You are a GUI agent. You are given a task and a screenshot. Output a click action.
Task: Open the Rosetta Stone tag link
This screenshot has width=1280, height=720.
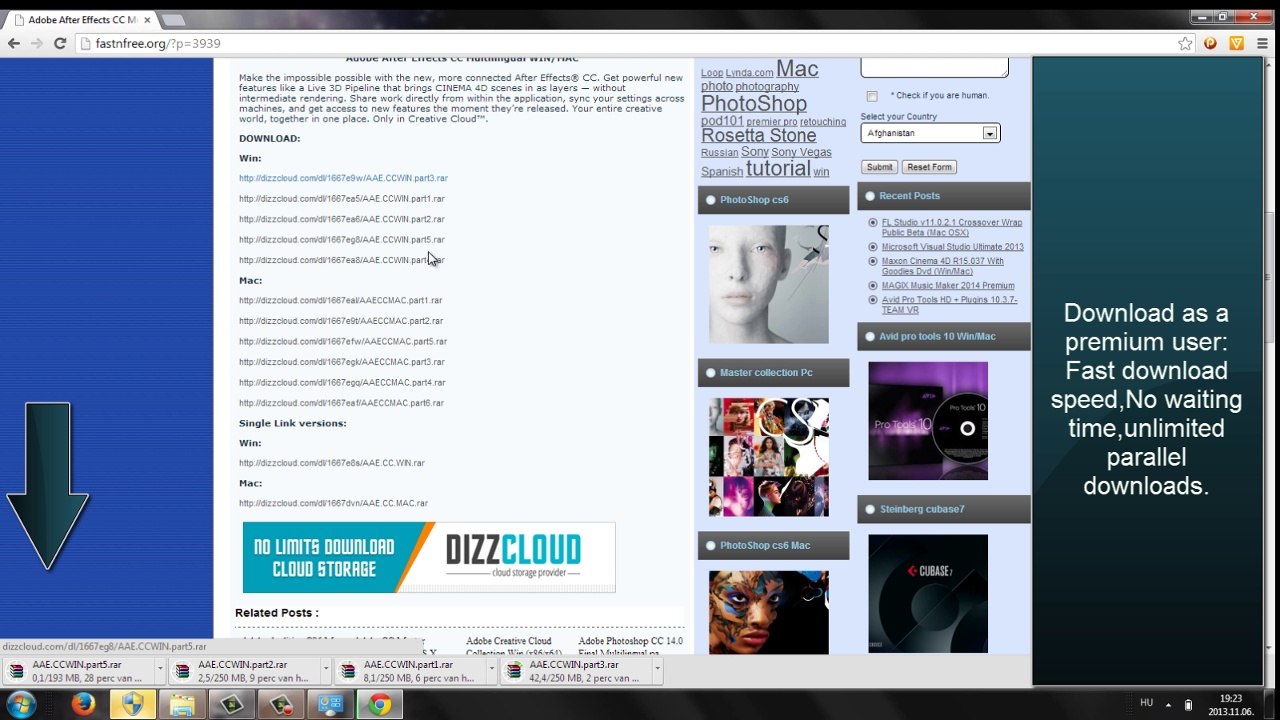758,136
